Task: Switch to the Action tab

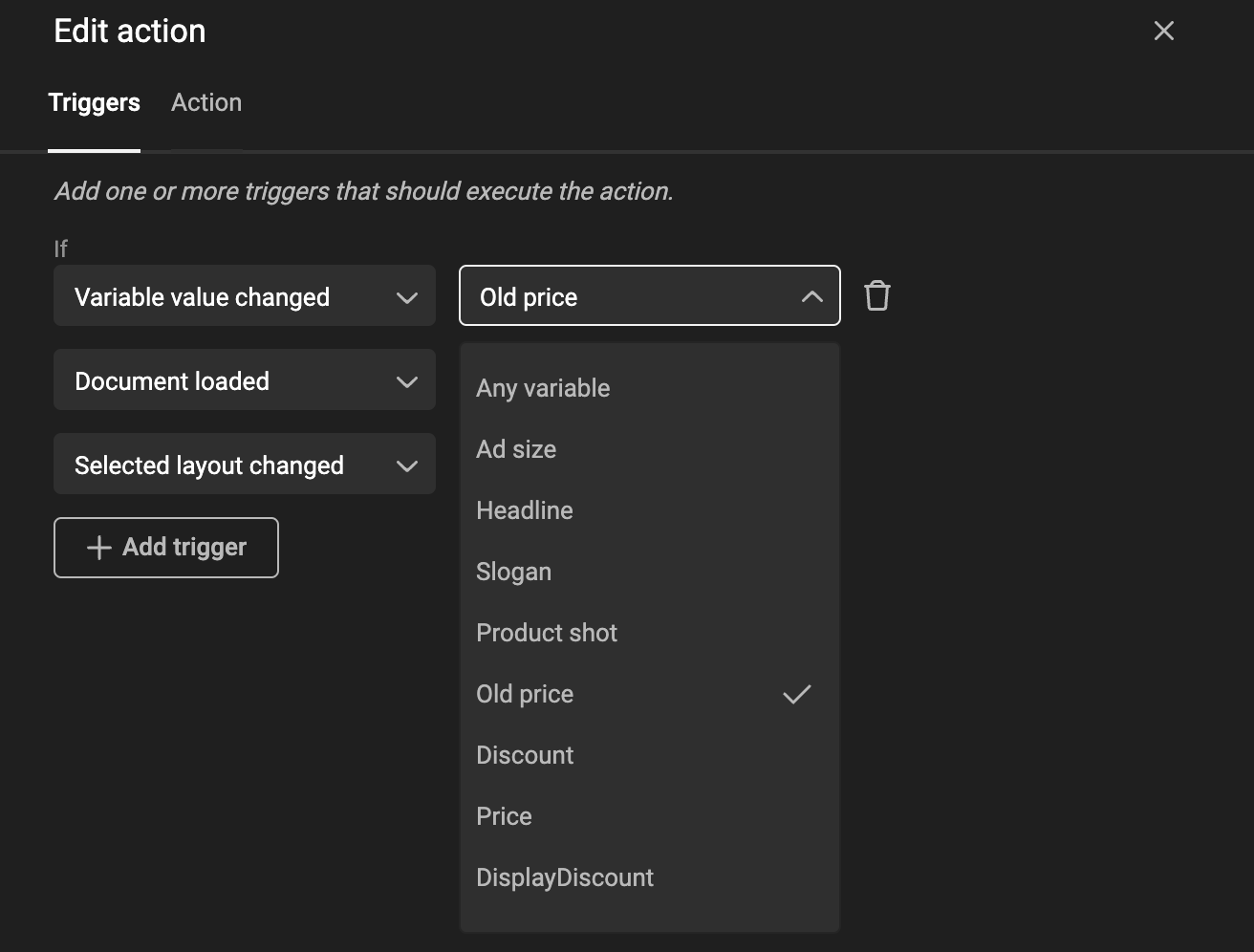Action: pos(206,102)
